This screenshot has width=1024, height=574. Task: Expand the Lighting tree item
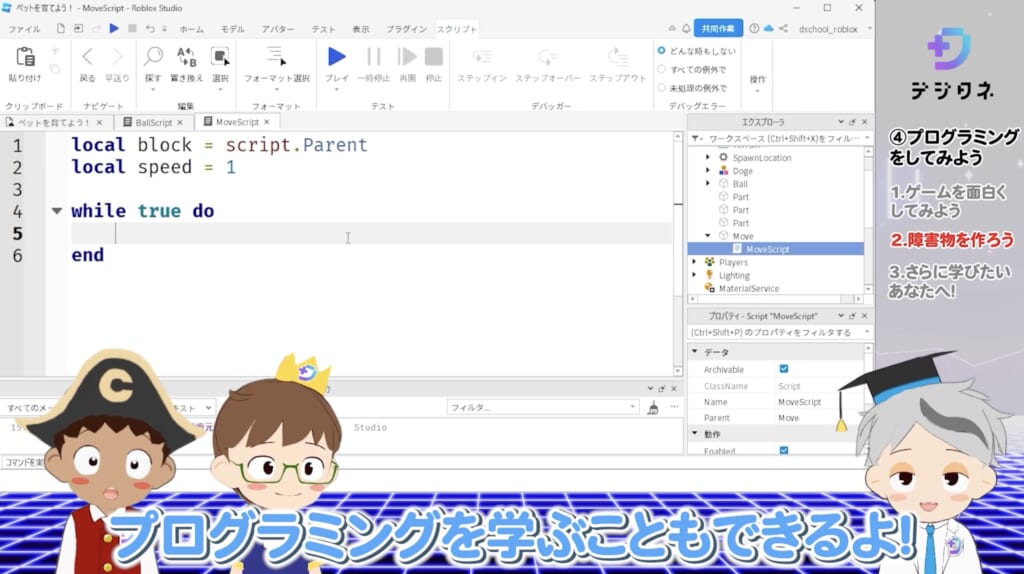coord(695,275)
